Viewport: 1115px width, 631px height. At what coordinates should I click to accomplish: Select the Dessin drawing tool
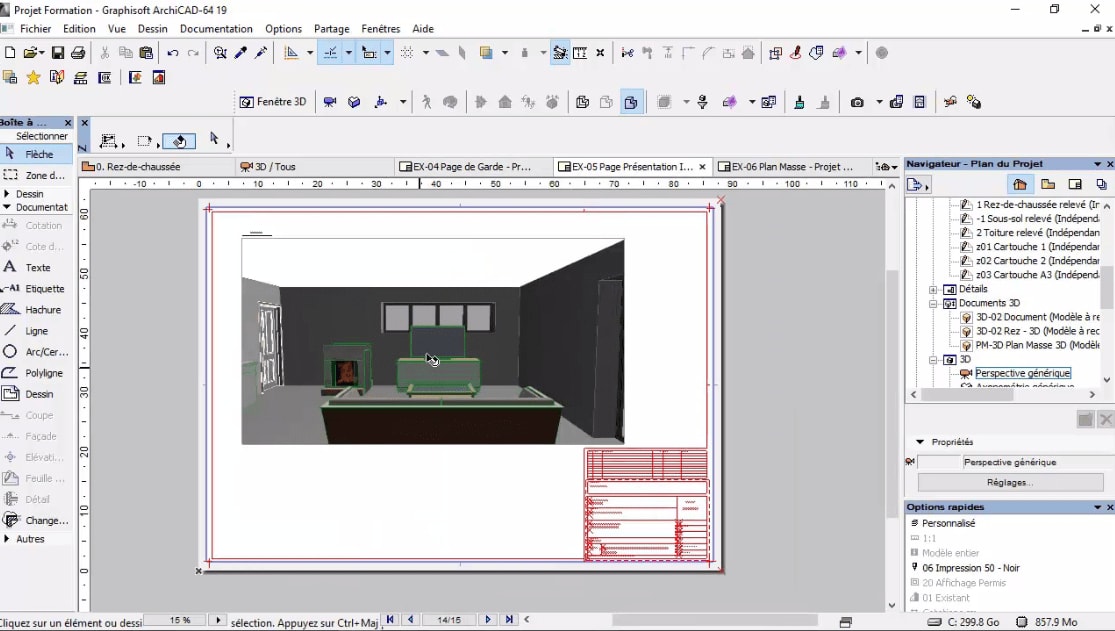pos(36,394)
